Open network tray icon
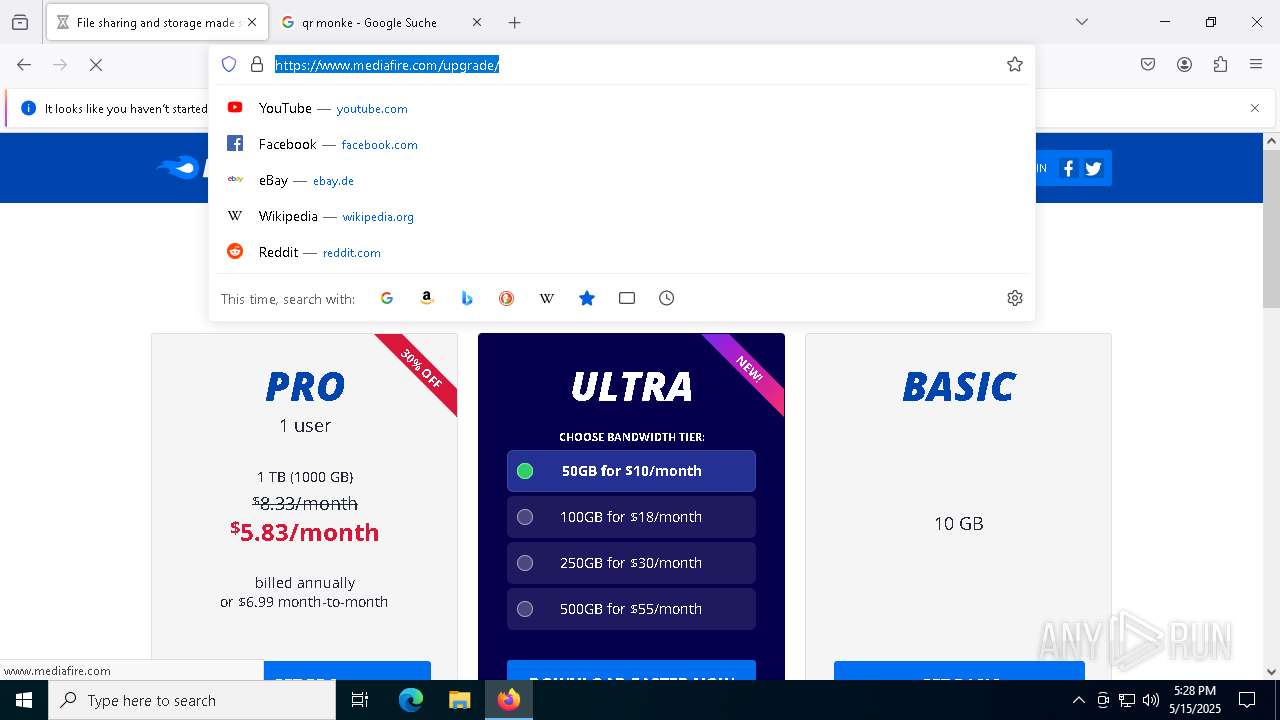Image resolution: width=1280 pixels, height=720 pixels. [1127, 700]
